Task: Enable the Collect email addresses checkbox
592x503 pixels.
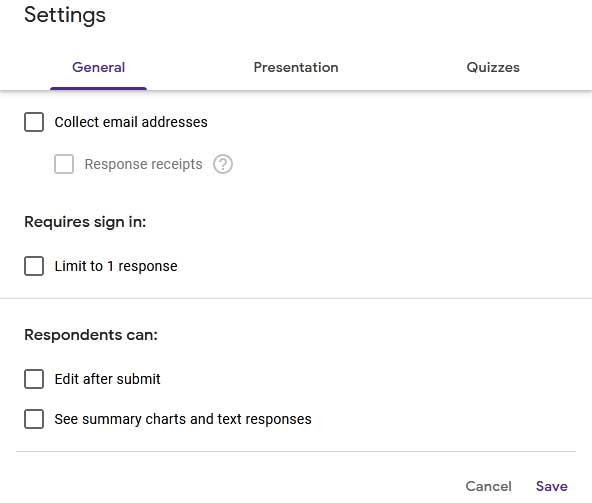Action: tap(34, 122)
